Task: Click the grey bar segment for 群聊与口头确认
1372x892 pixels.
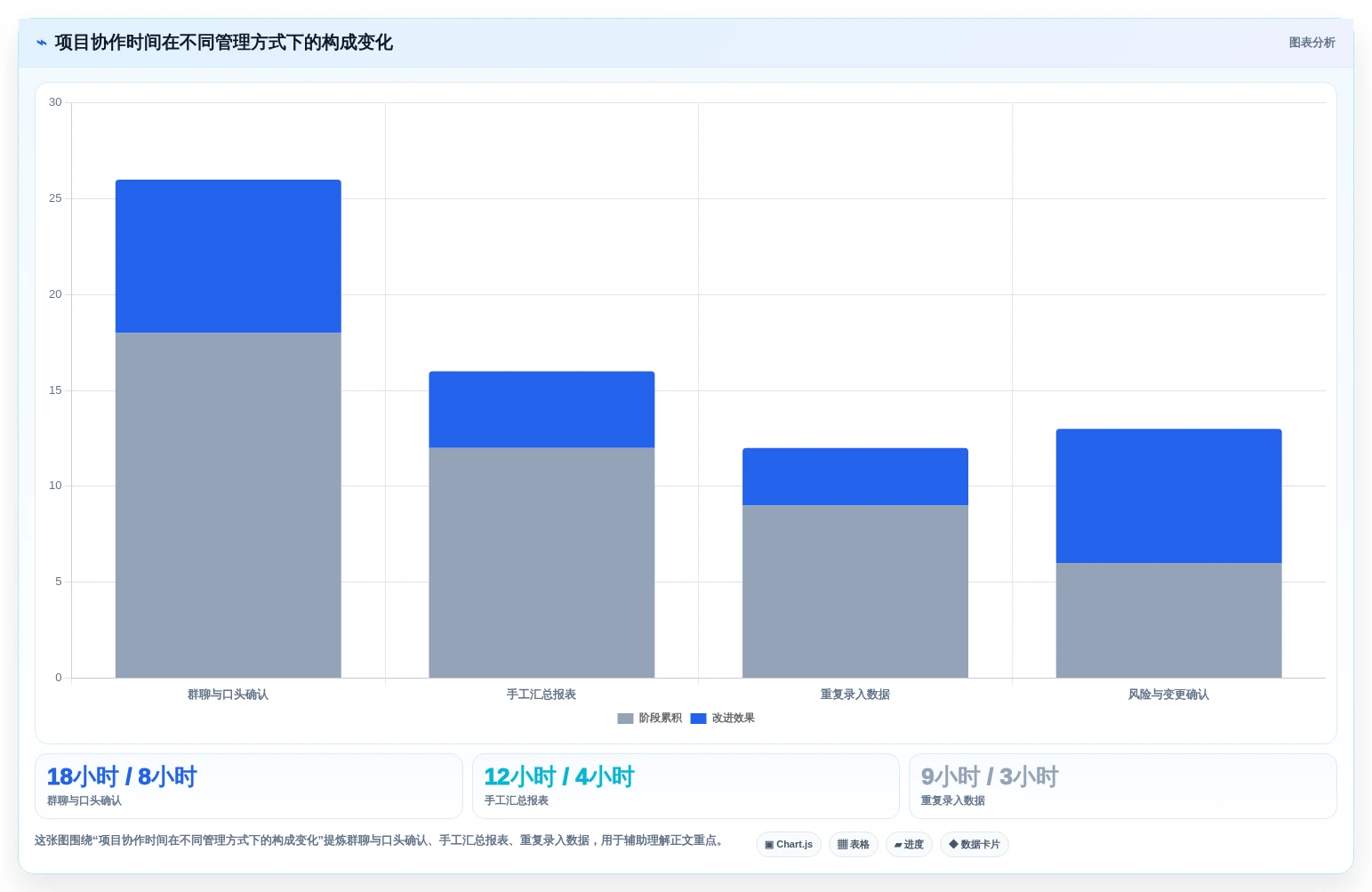Action: [229, 505]
